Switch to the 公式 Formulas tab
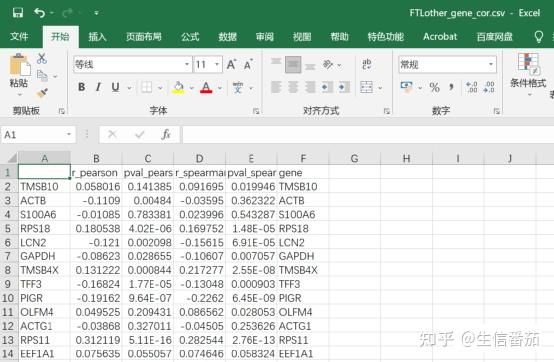 [190, 37]
